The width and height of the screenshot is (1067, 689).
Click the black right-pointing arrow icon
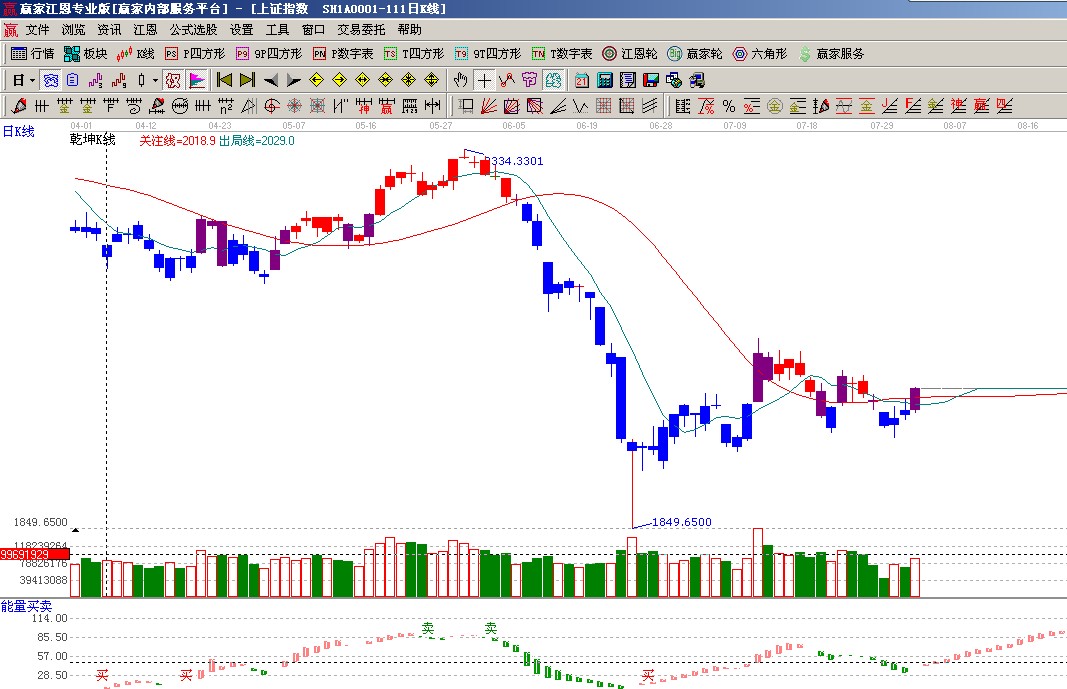292,80
